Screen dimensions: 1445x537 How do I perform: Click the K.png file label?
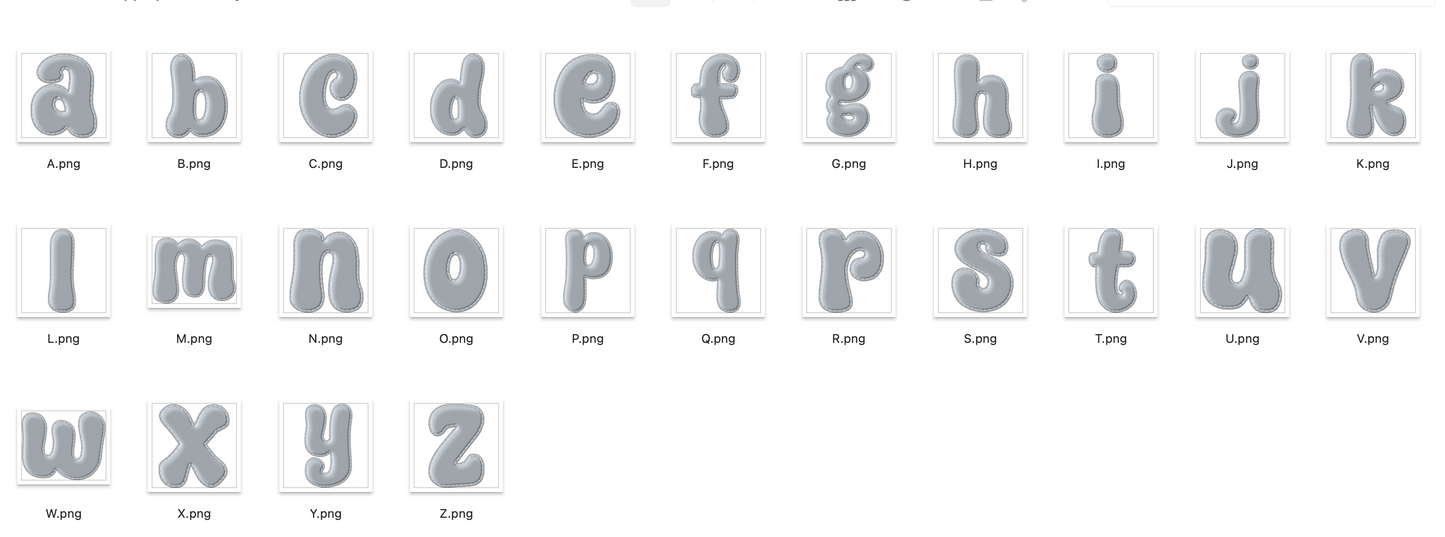click(1373, 164)
